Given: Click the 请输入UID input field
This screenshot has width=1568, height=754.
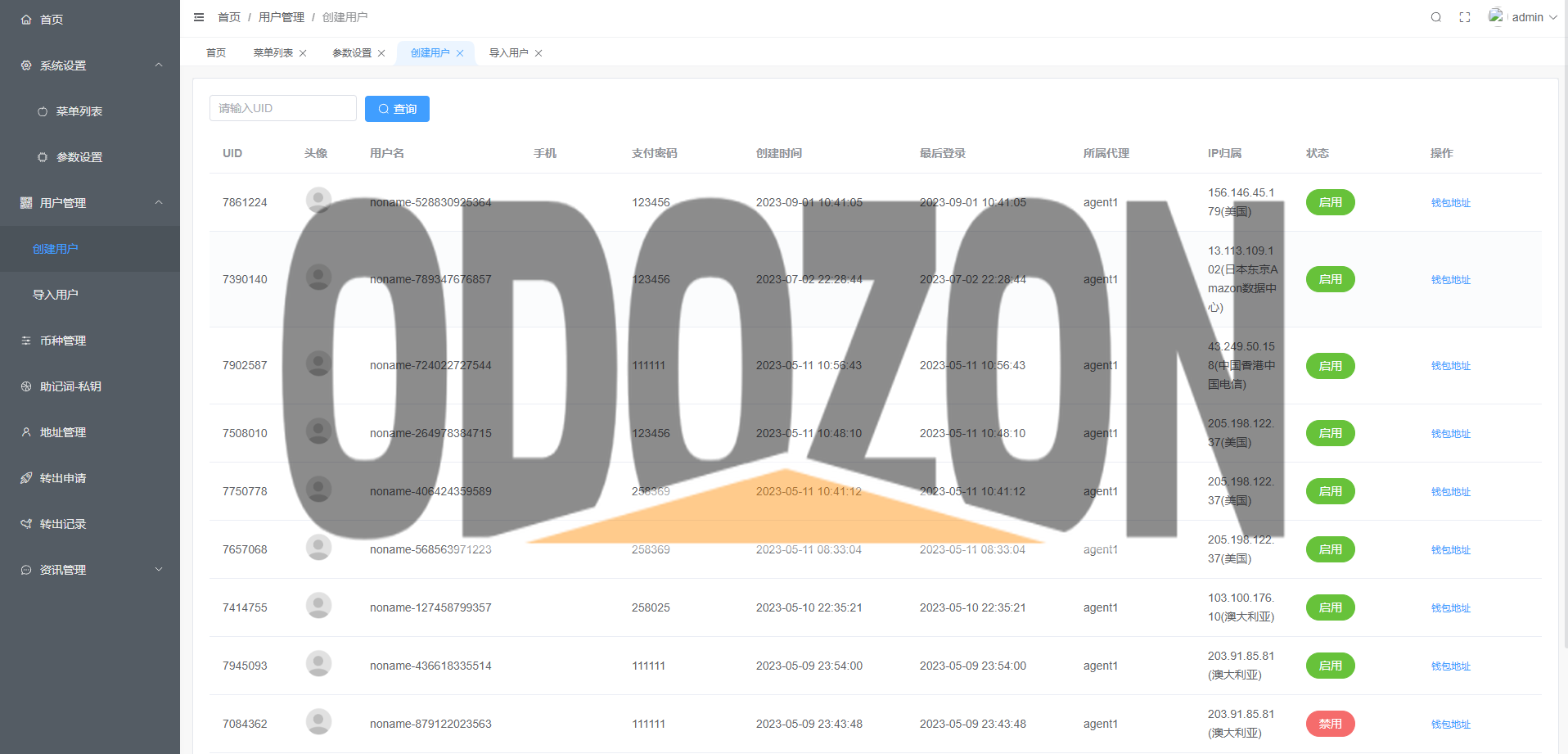Looking at the screenshot, I should 283,108.
